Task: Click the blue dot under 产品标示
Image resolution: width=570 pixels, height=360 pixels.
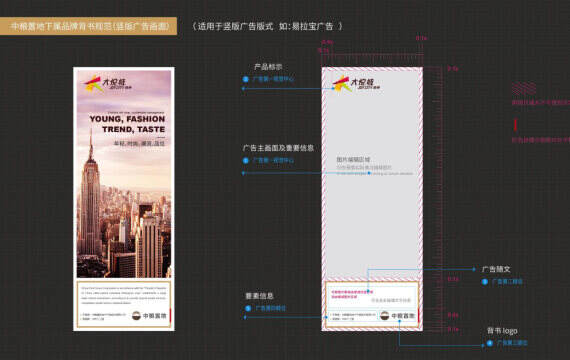Action: point(246,79)
